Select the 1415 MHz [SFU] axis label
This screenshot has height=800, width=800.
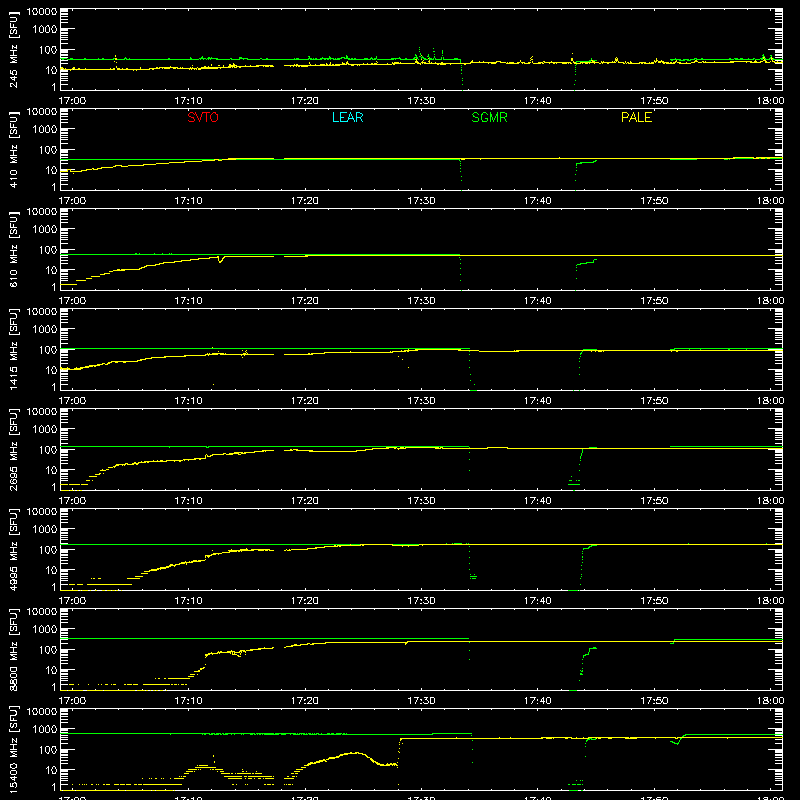click(x=14, y=349)
